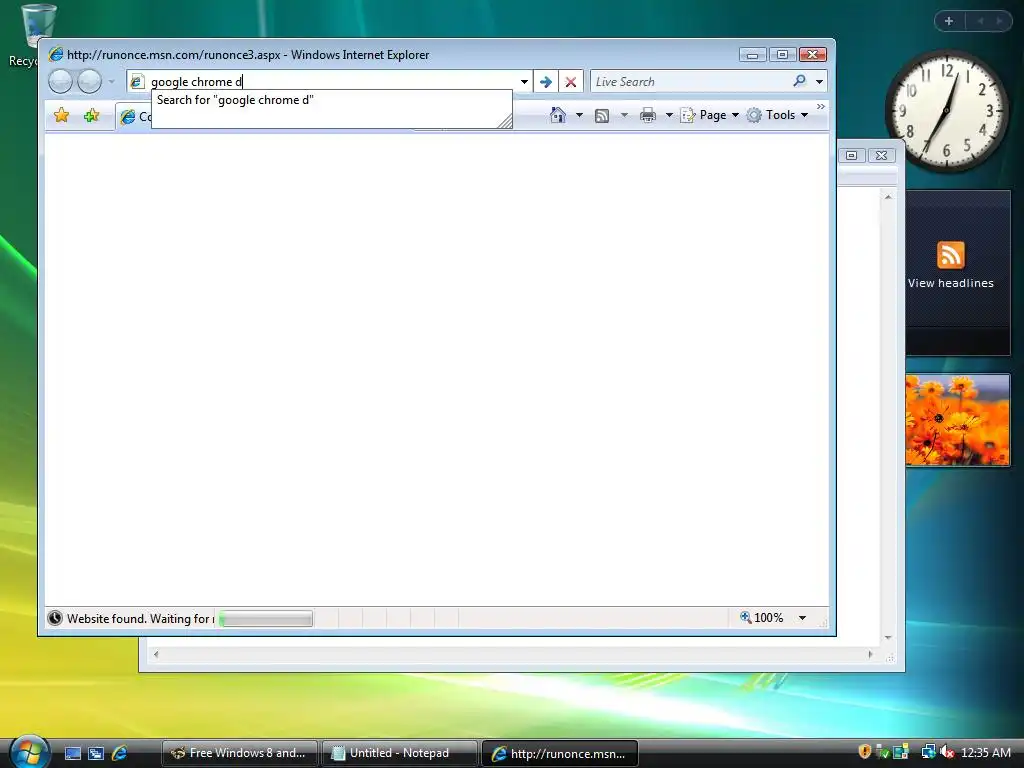Click the runonce.msn taskbar button

coord(560,753)
